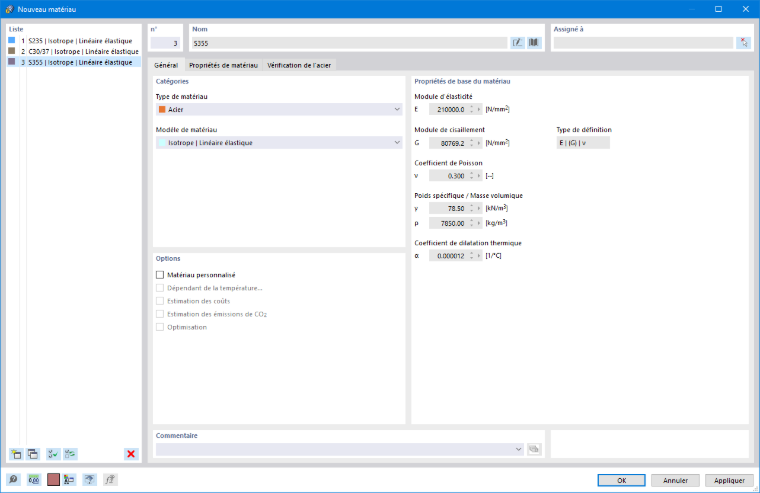The width and height of the screenshot is (760, 493).
Task: Toggle Estimation des coûts checkbox
Action: (x=160, y=301)
